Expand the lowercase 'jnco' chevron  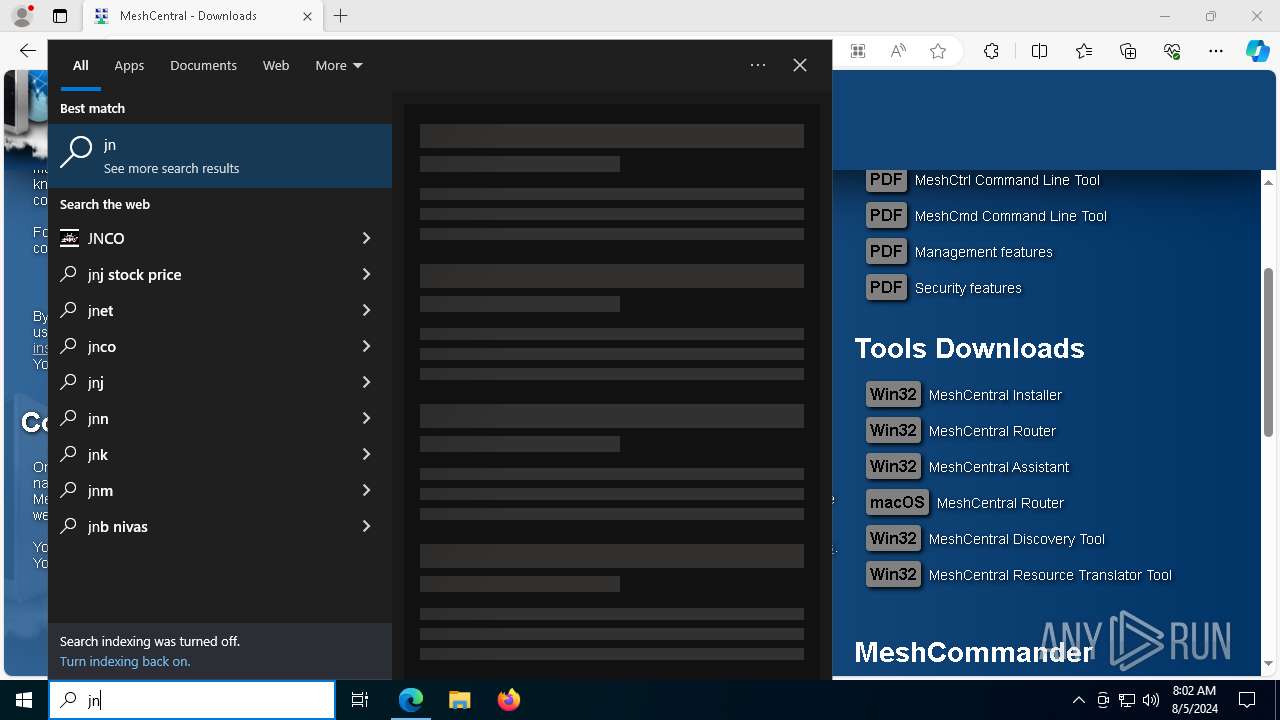pos(366,346)
